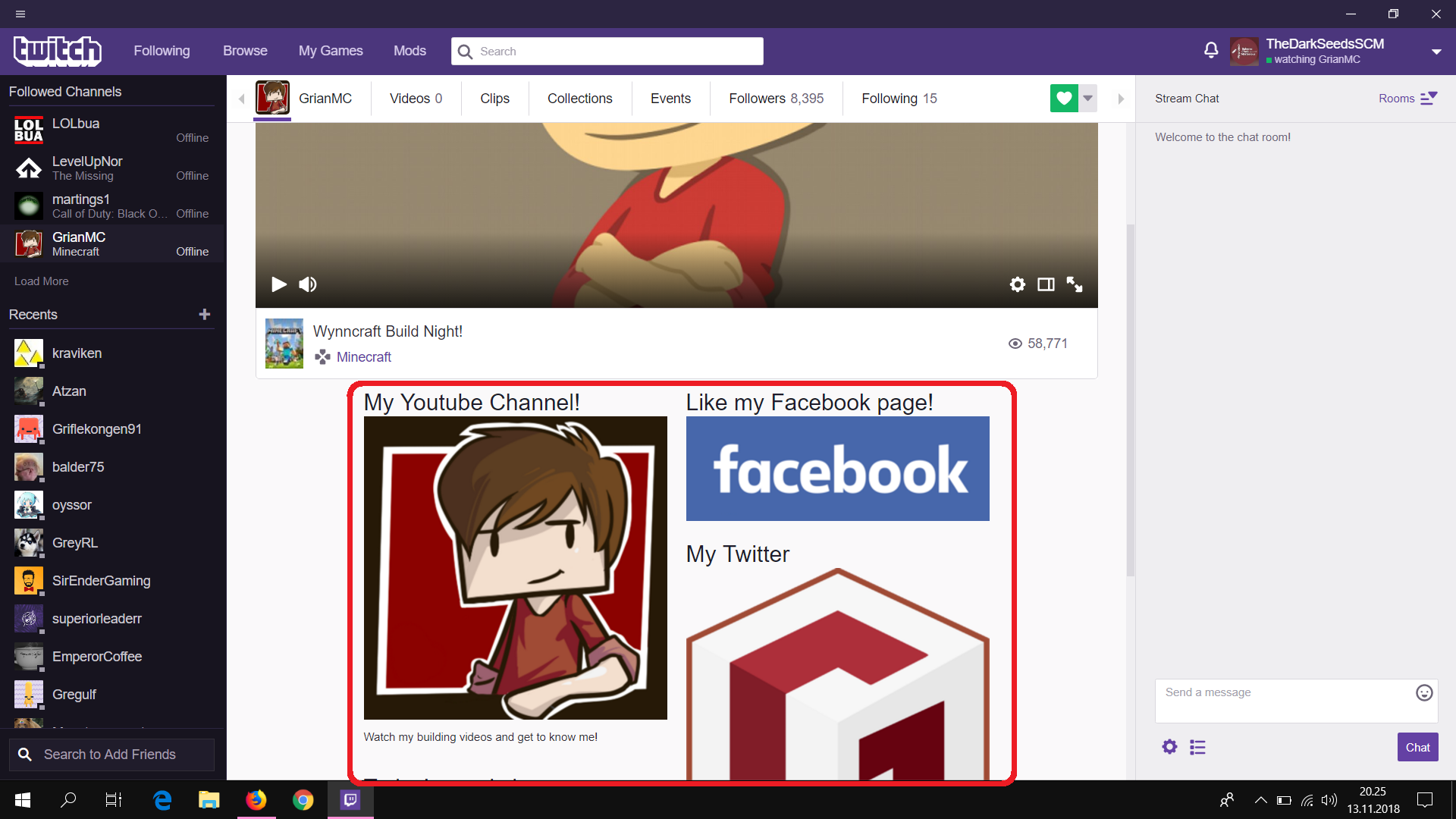Select LevelUpNor in Followed Channels
The height and width of the screenshot is (819, 1456).
[113, 168]
